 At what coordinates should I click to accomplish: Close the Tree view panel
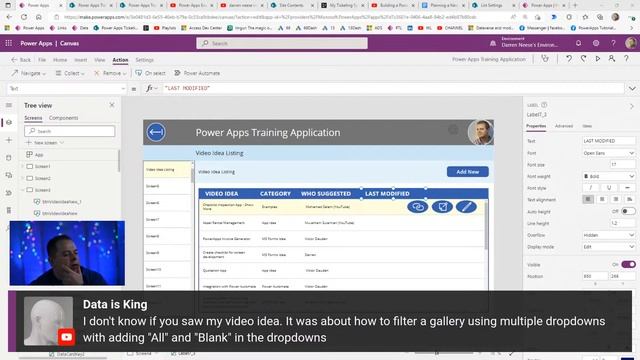112,105
